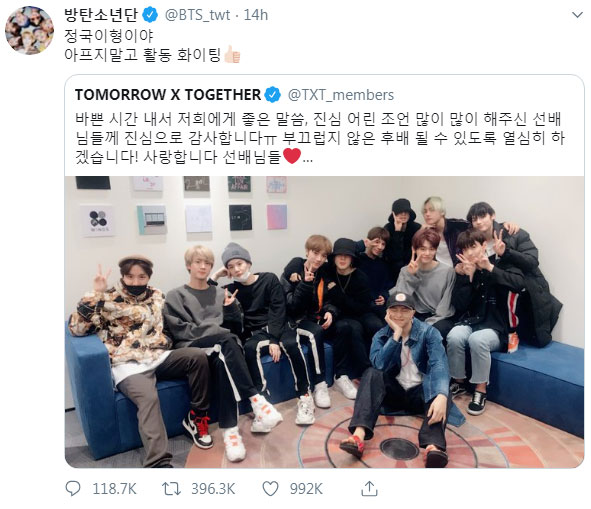Click the red heart emoji in quoted tweet
Viewport: 591px width, 509px height.
point(292,156)
